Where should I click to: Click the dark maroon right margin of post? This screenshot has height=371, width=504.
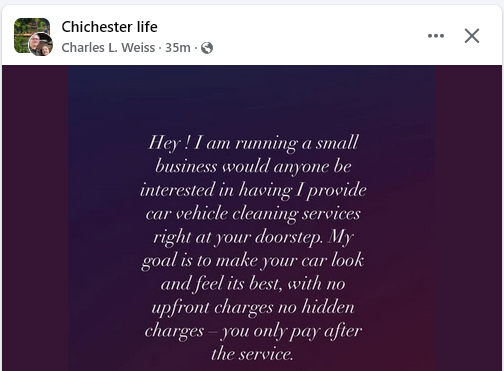tap(468, 218)
